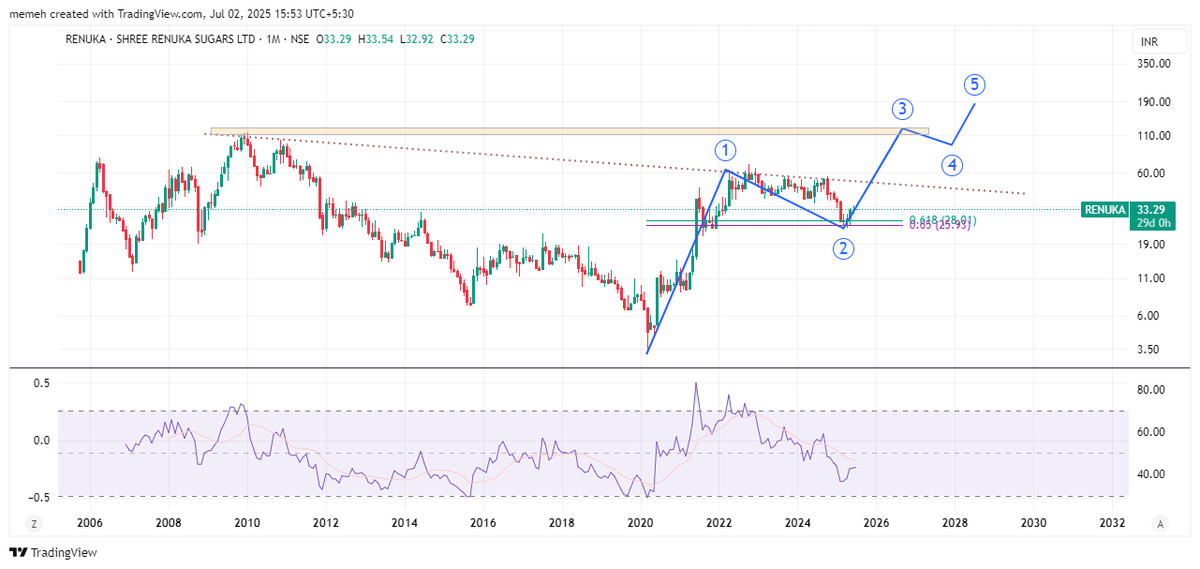Click the 0.618 (28.01) Fibonacci level label
The height and width of the screenshot is (569, 1200).
tap(941, 219)
